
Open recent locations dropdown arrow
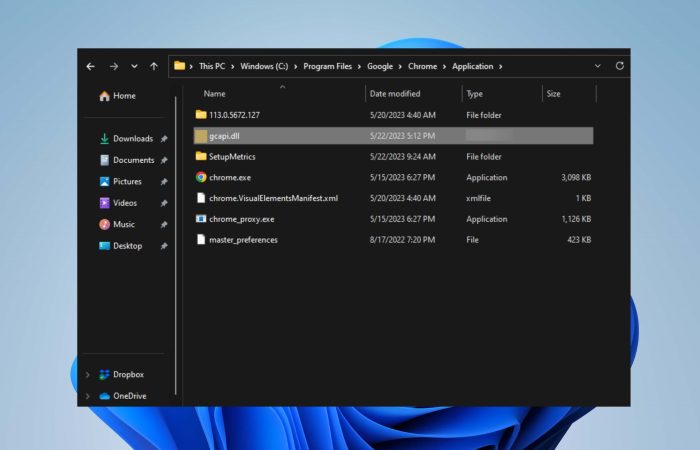coord(134,67)
